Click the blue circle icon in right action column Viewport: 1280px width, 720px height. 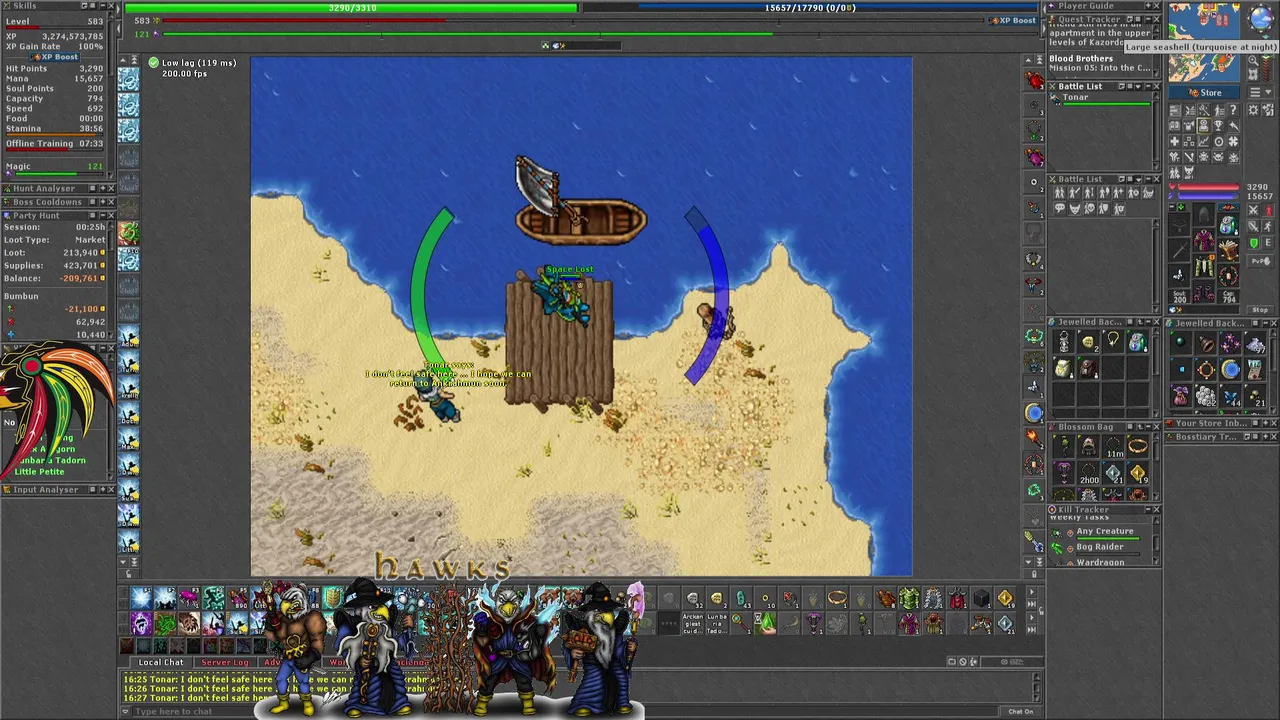(x=1034, y=412)
